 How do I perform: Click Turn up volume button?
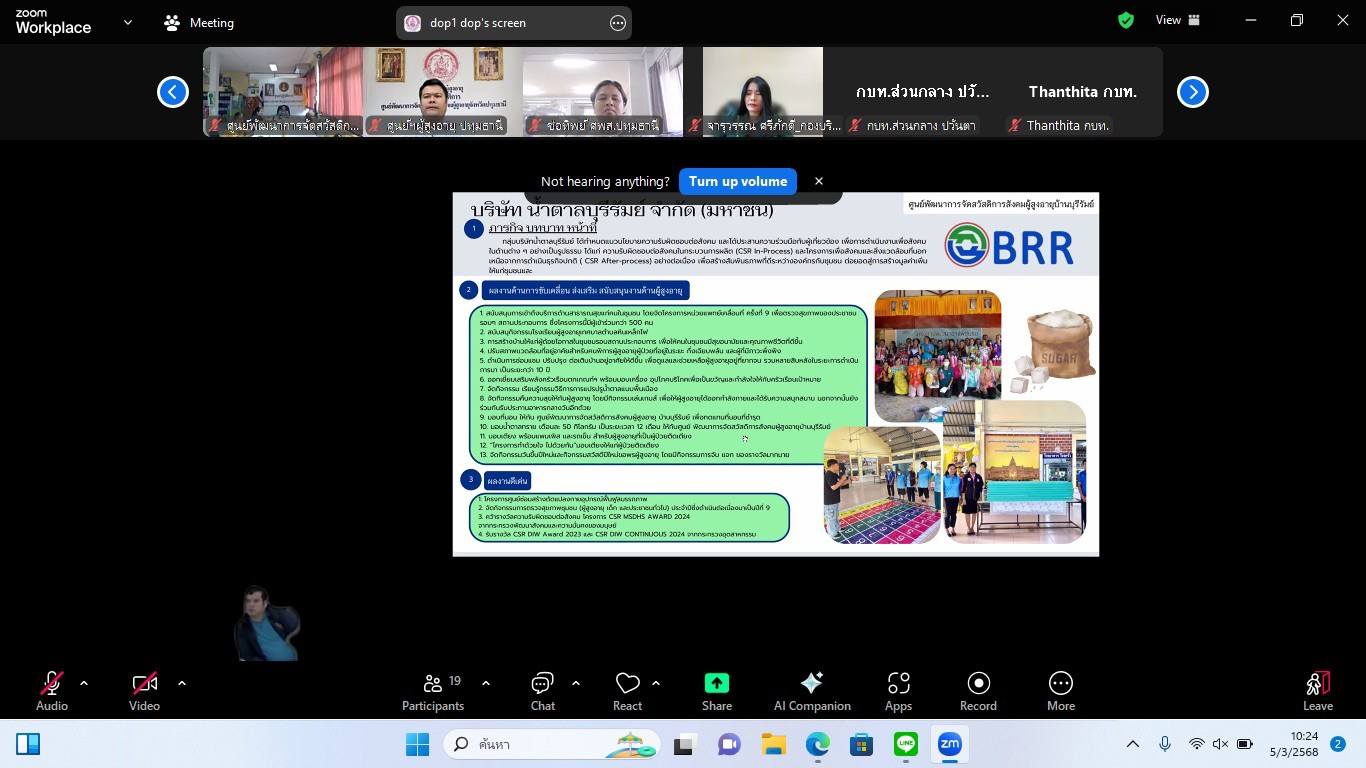[x=737, y=181]
